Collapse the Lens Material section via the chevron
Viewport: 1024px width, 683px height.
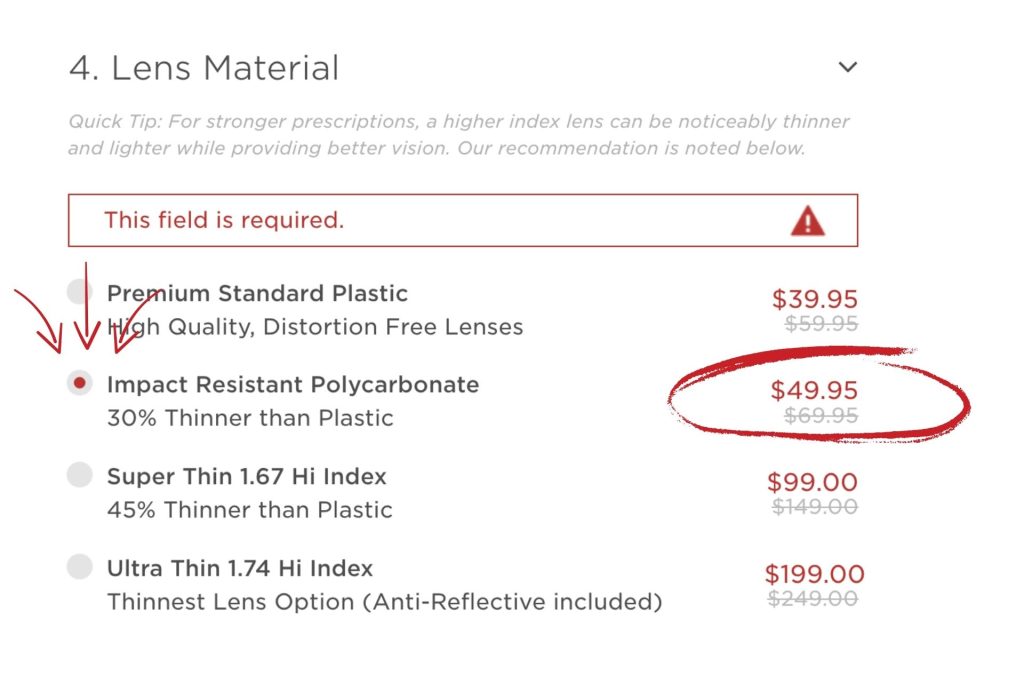pyautogui.click(x=847, y=66)
